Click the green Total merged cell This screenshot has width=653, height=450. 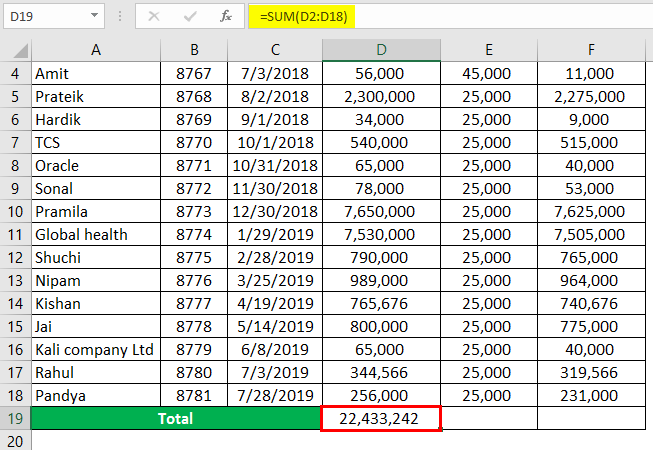(175, 418)
